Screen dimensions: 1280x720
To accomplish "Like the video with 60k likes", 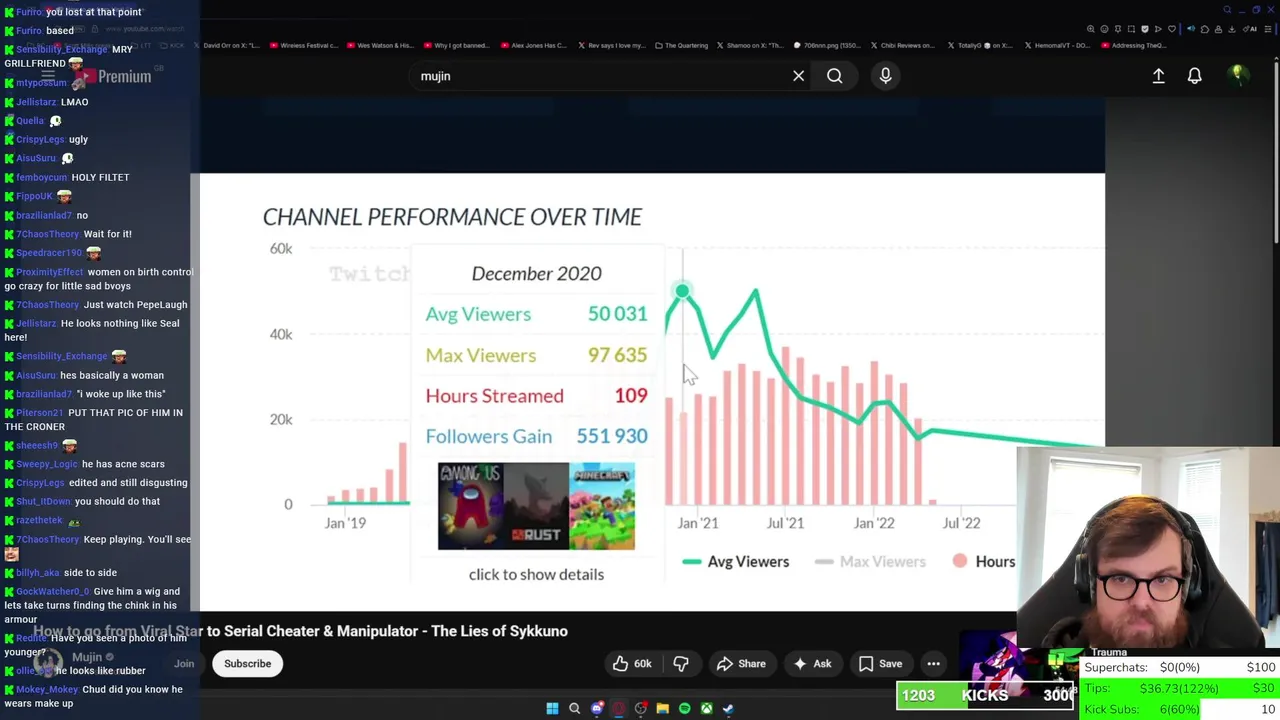I will (632, 663).
